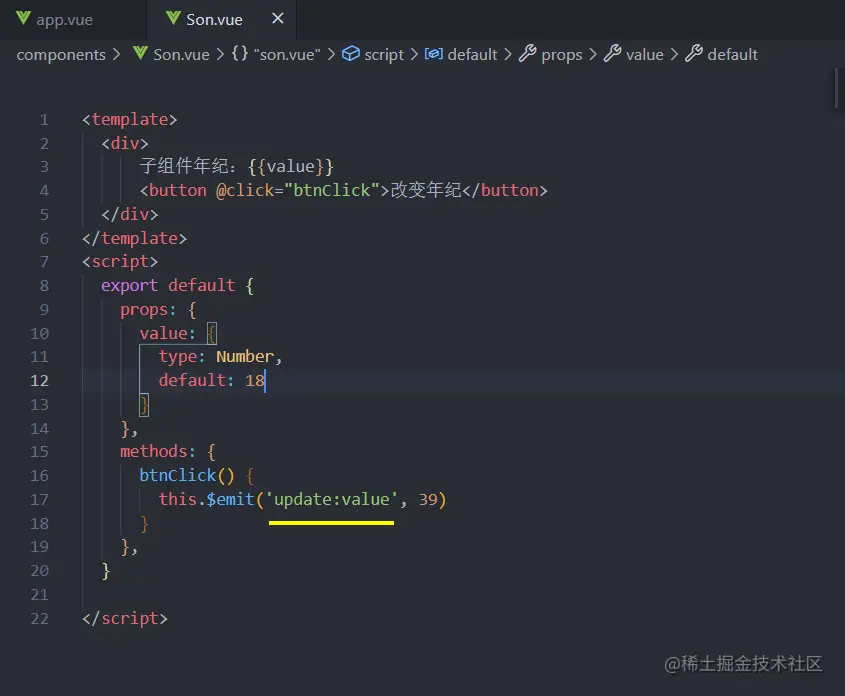Click the </div> closing tag

pyautogui.click(x=130, y=214)
